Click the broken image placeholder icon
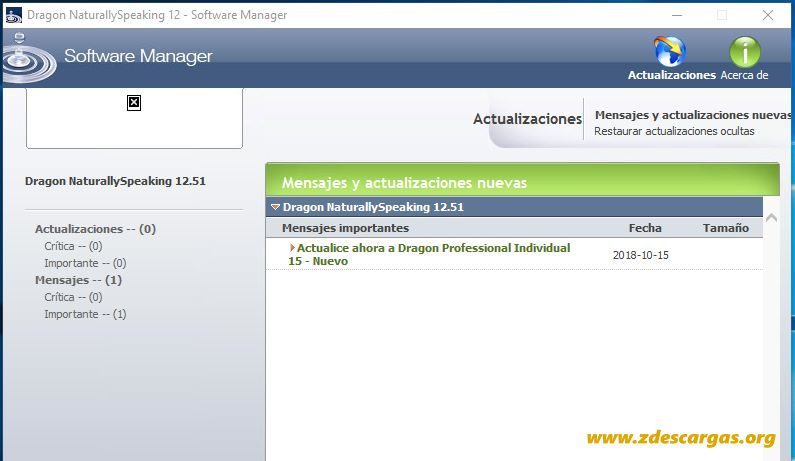The width and height of the screenshot is (795, 461). click(134, 103)
